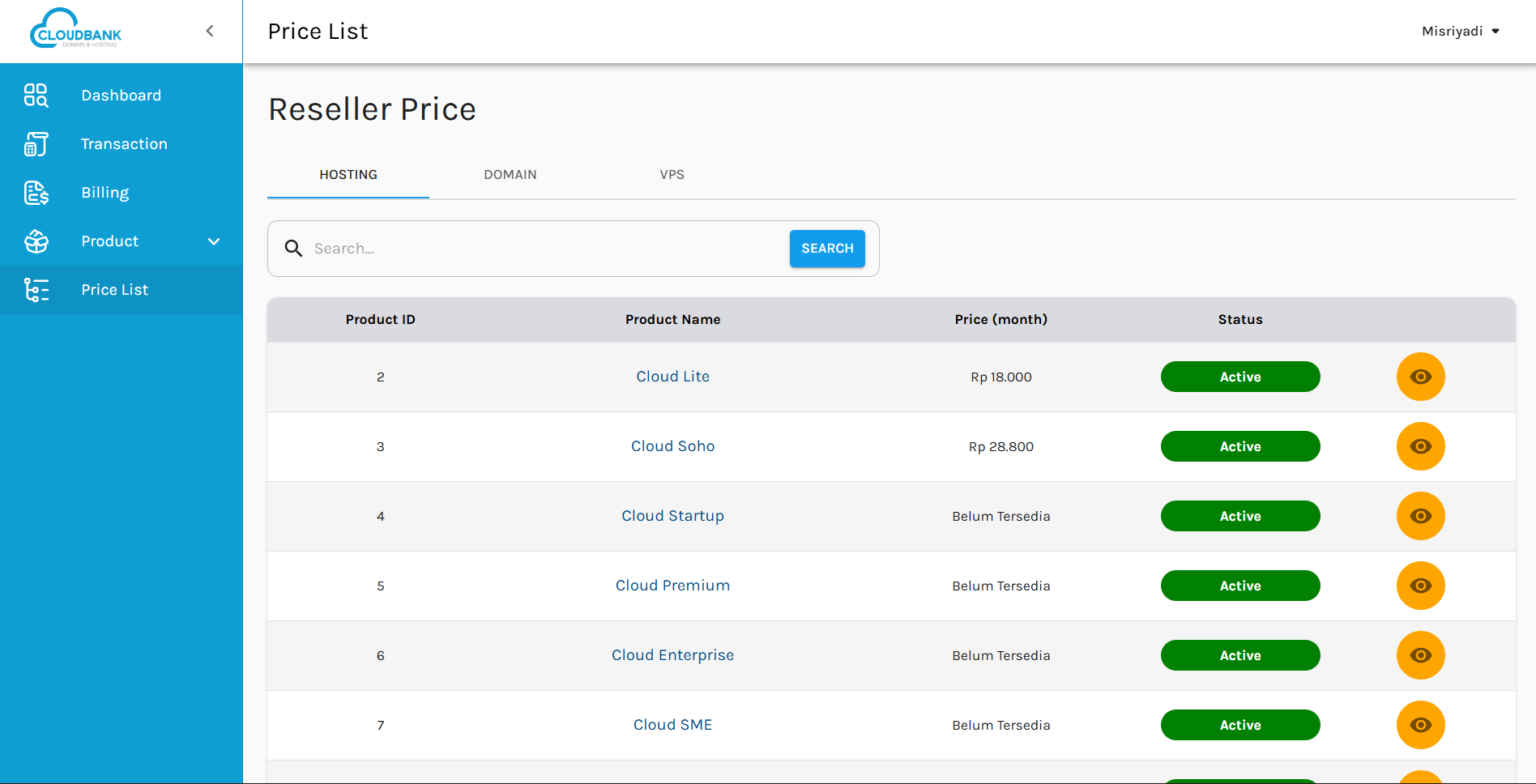Expand the Product submenu chevron
The image size is (1536, 784).
[x=214, y=241]
